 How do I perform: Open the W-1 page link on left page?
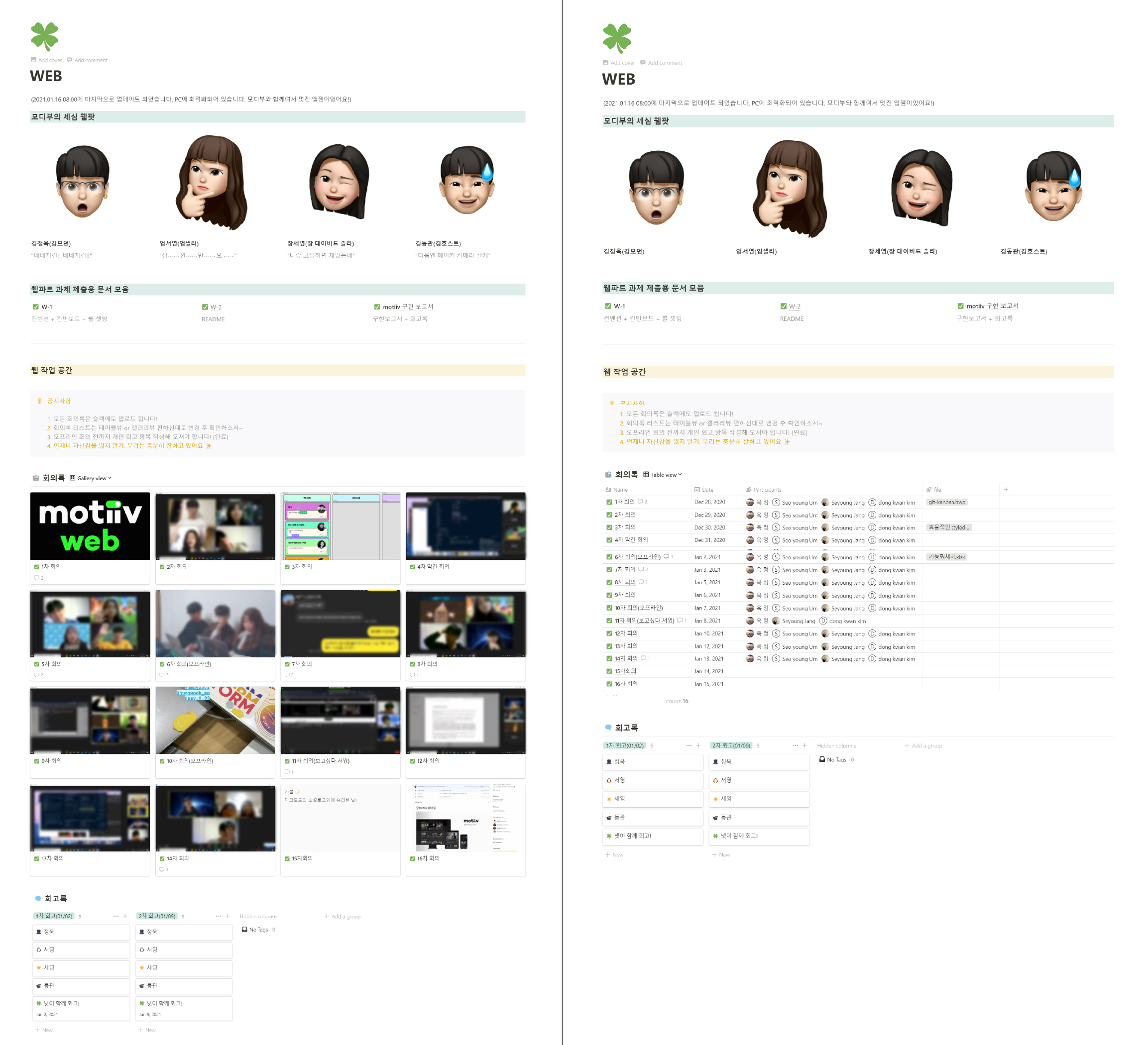[47, 307]
